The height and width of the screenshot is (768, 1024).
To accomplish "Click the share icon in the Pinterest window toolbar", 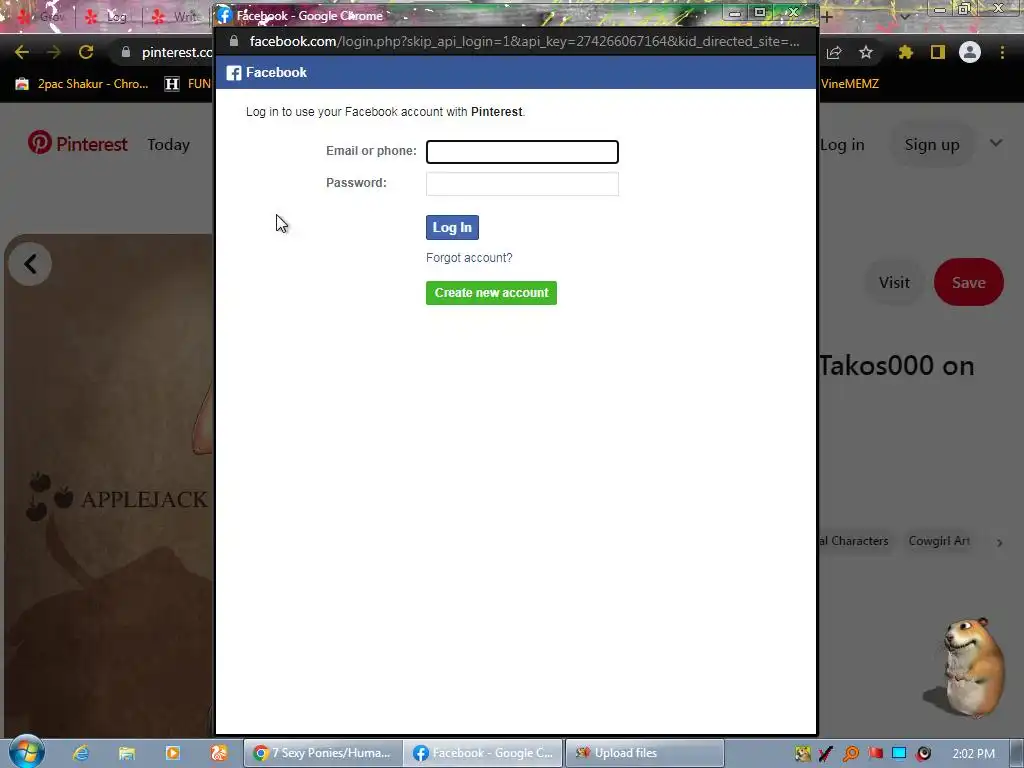I will tap(834, 52).
